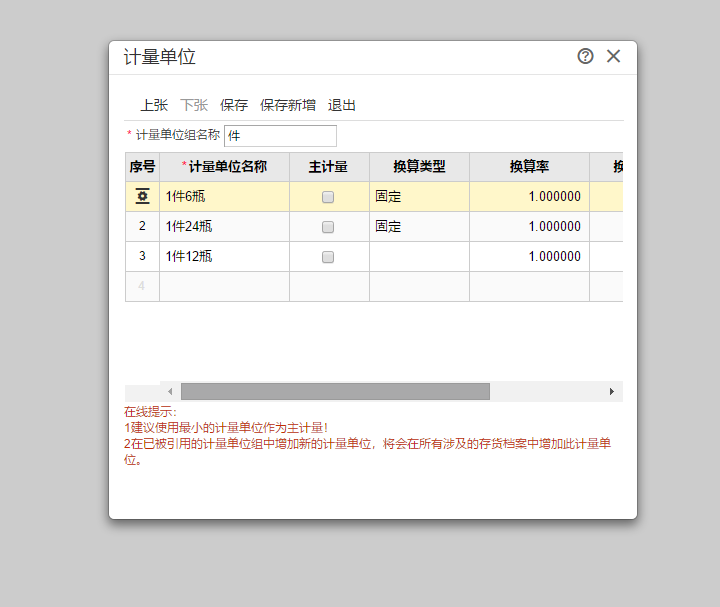Screen dimensions: 720x607
Task: Open the help question mark icon
Action: click(585, 56)
